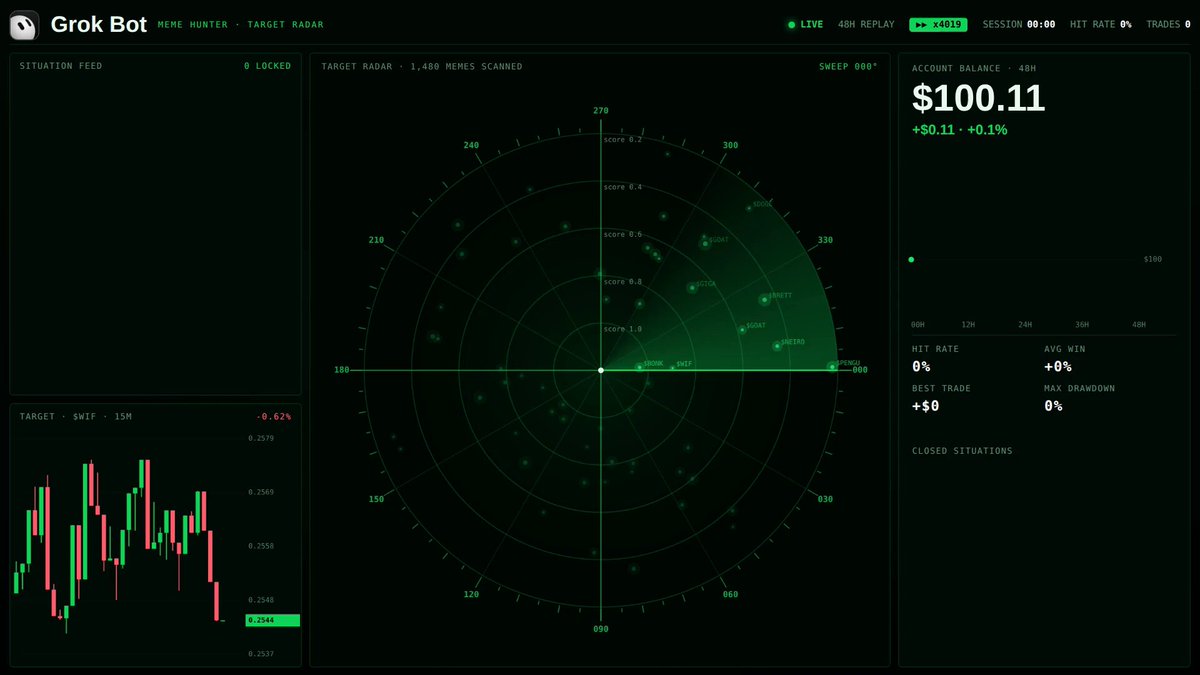1200x675 pixels.
Task: Click the 0.2579 price axis label
Action: pyautogui.click(x=261, y=438)
